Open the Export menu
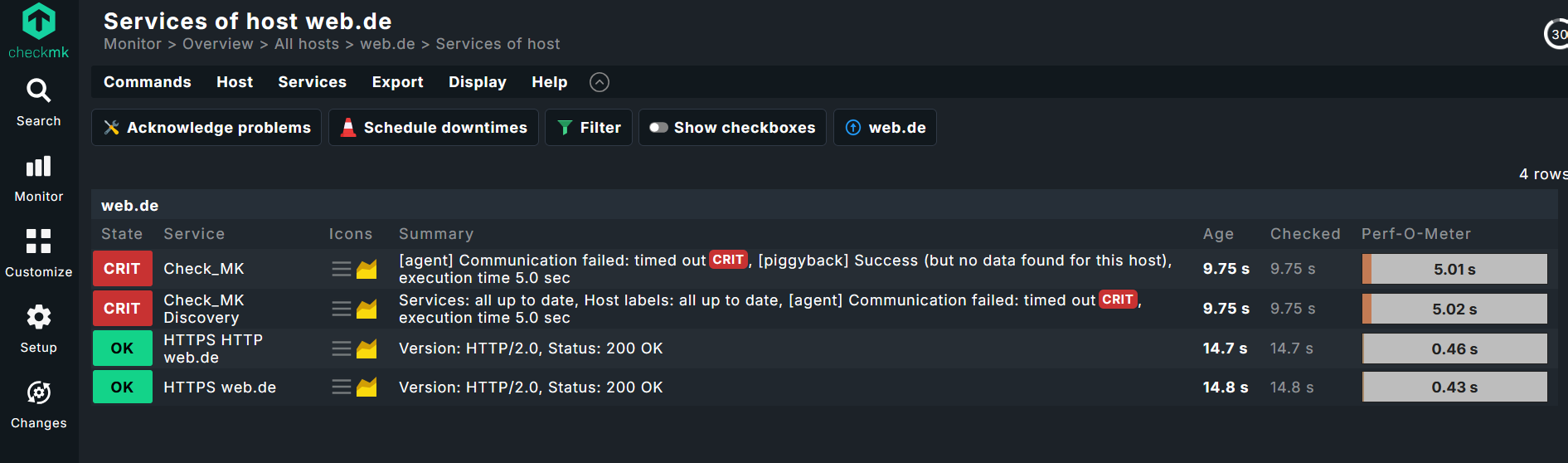This screenshot has height=463, width=1568. point(397,82)
